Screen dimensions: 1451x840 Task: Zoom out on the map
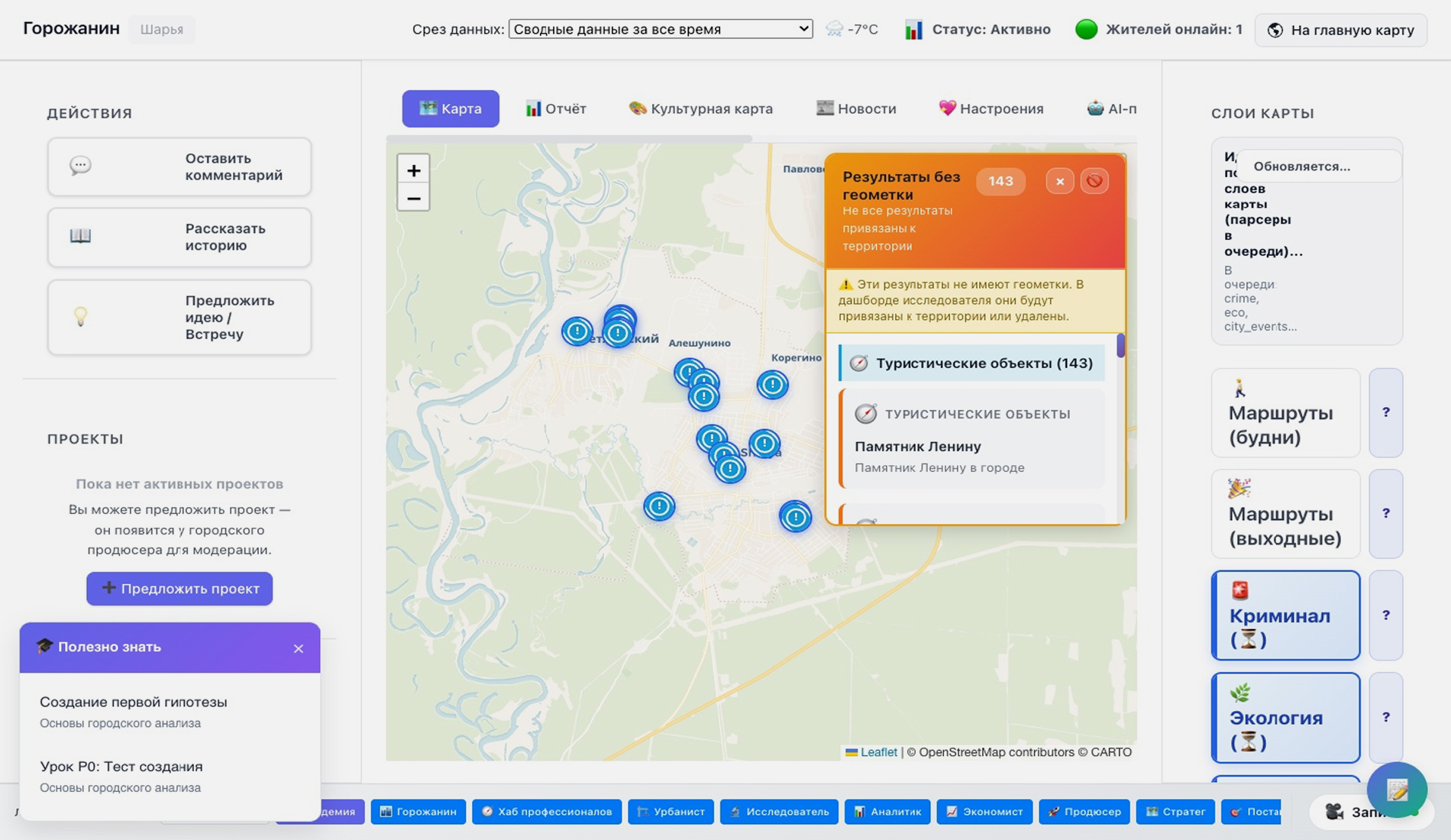[x=413, y=199]
